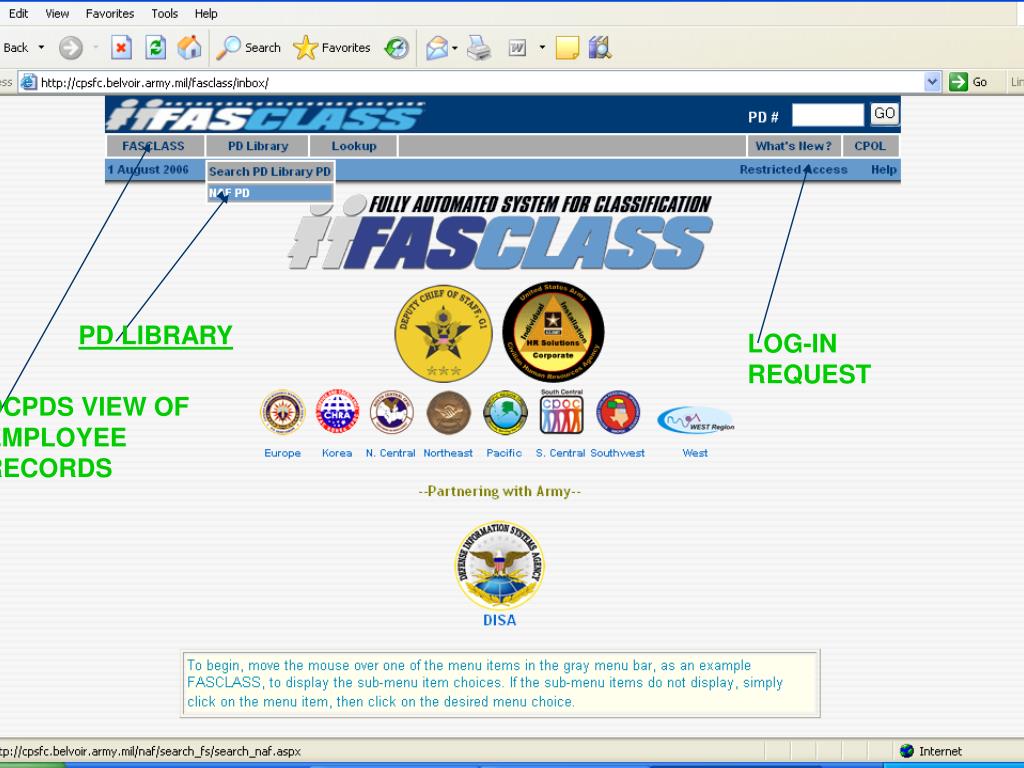
Task: Open the Lookup menu item
Action: coord(353,146)
